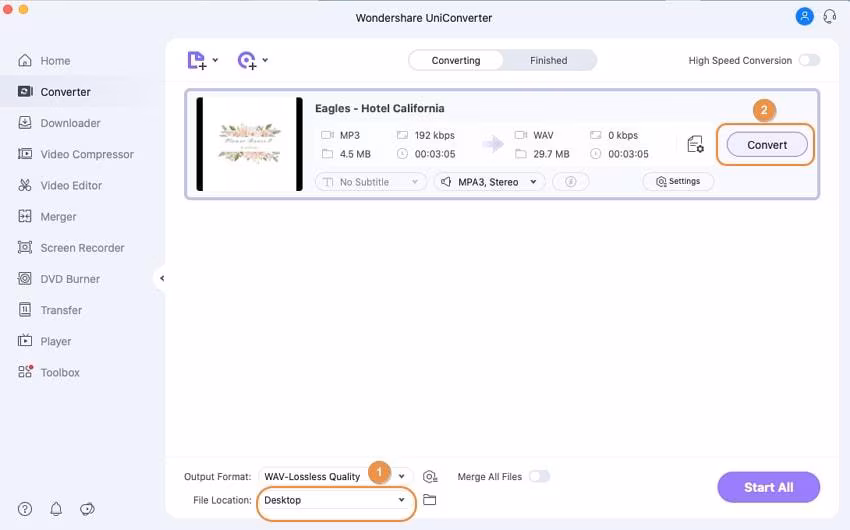The height and width of the screenshot is (530, 850).
Task: Open the WAV-Lossless Quality Output Format dropdown
Action: (336, 476)
